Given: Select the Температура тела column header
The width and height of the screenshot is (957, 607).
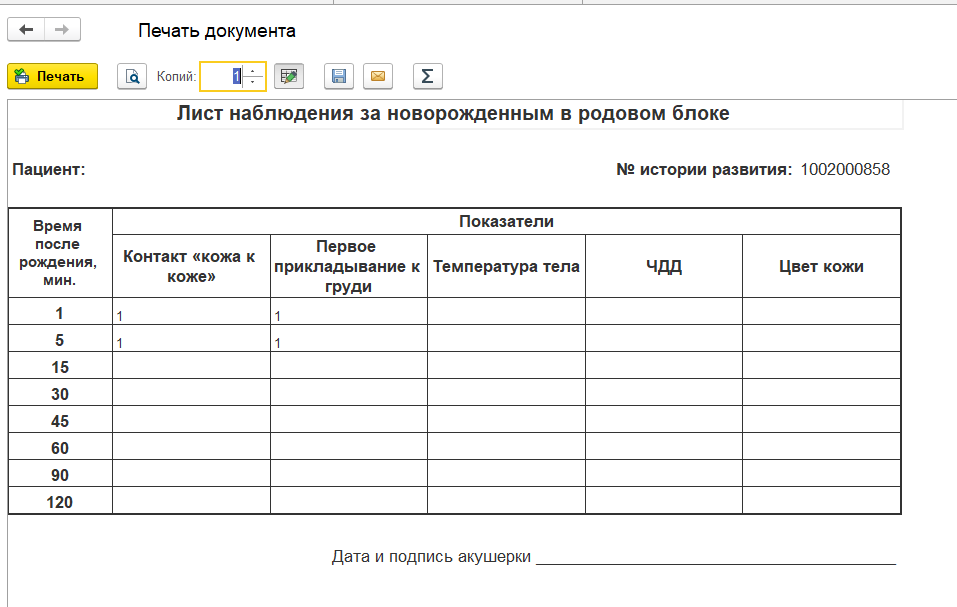Looking at the screenshot, I should click(x=506, y=266).
